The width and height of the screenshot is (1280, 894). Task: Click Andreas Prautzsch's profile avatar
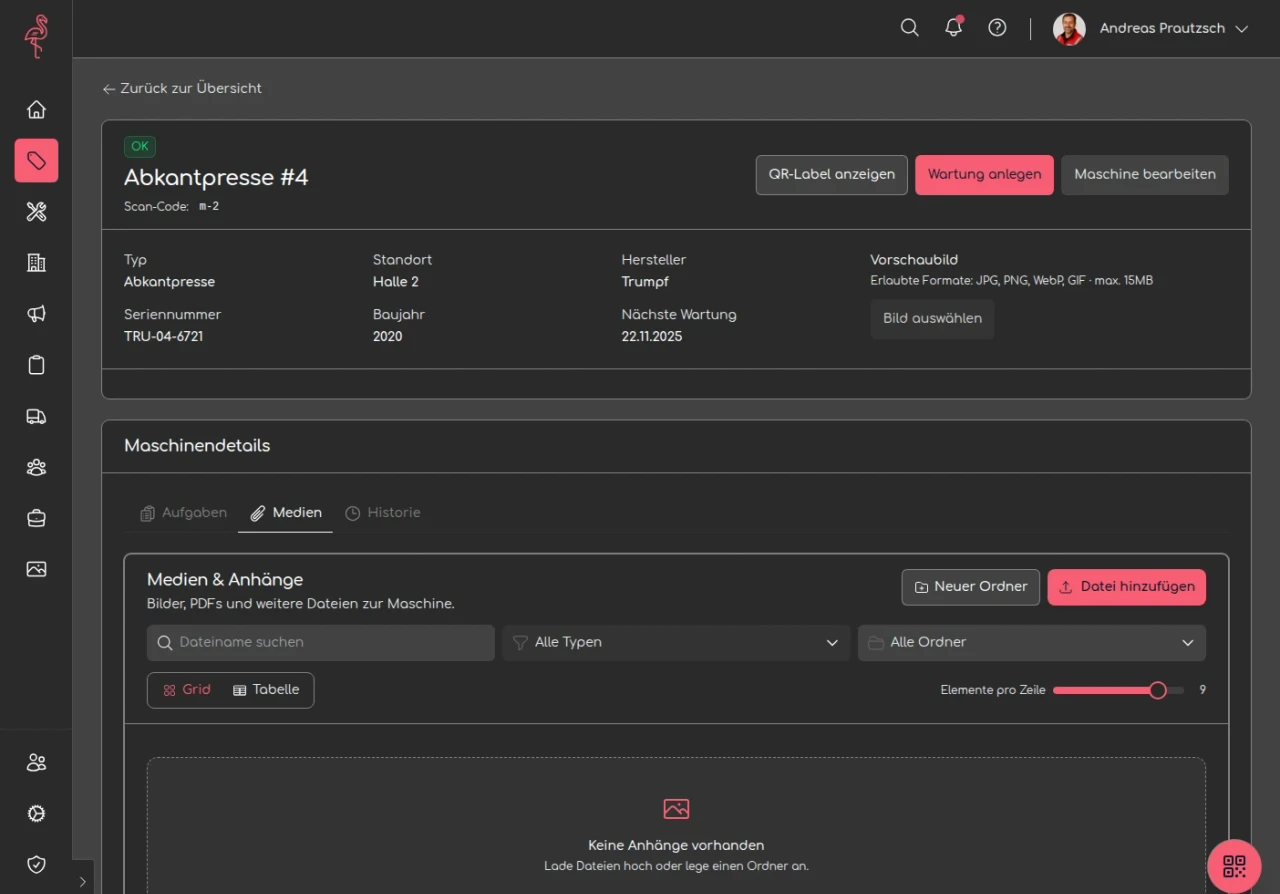1069,29
